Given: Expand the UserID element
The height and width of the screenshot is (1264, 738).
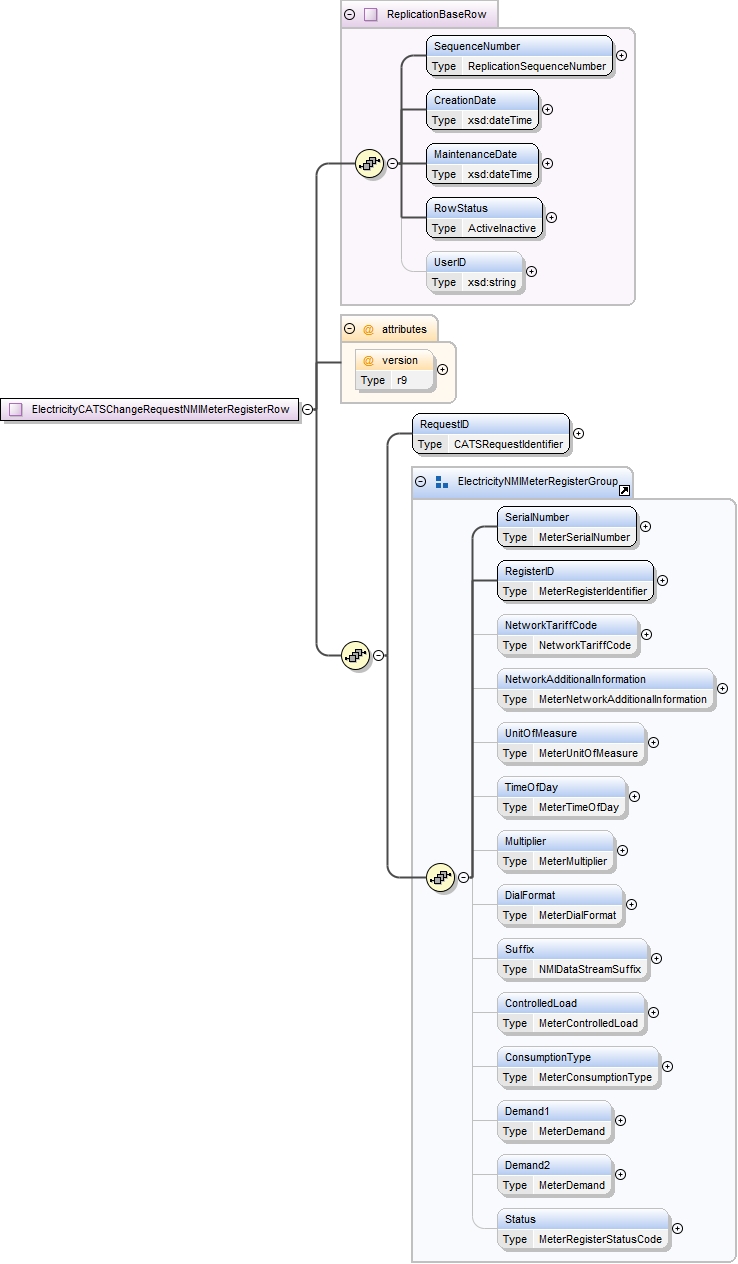Looking at the screenshot, I should pyautogui.click(x=531, y=272).
